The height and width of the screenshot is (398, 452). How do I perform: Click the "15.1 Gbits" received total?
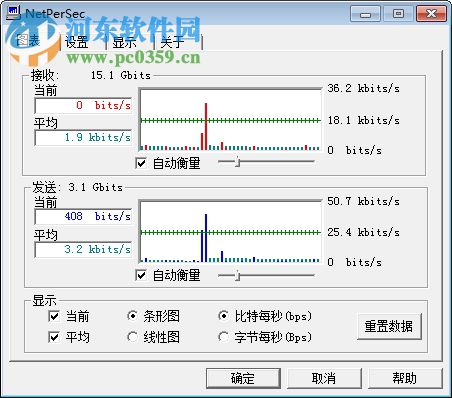[x=121, y=75]
